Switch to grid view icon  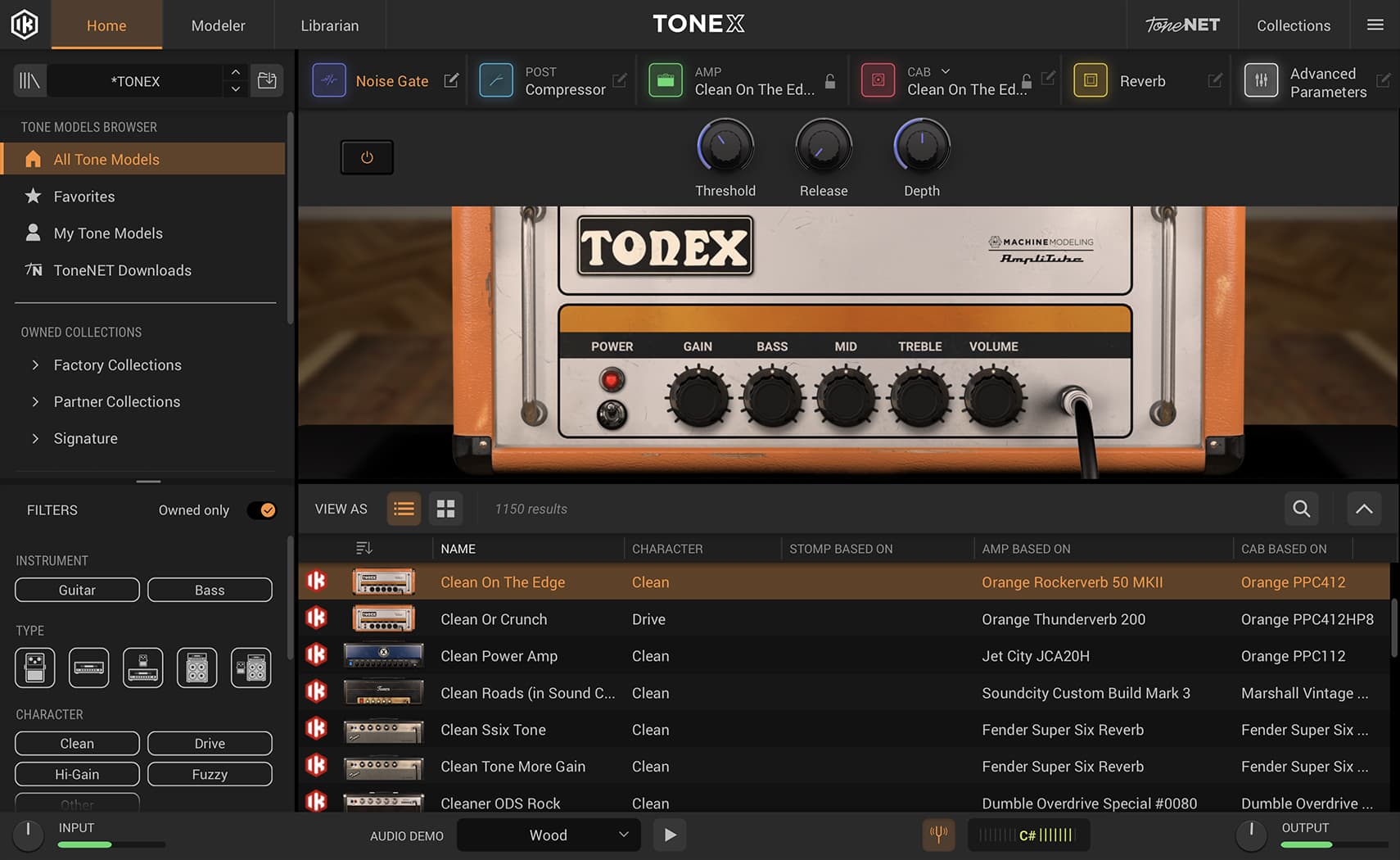click(445, 509)
